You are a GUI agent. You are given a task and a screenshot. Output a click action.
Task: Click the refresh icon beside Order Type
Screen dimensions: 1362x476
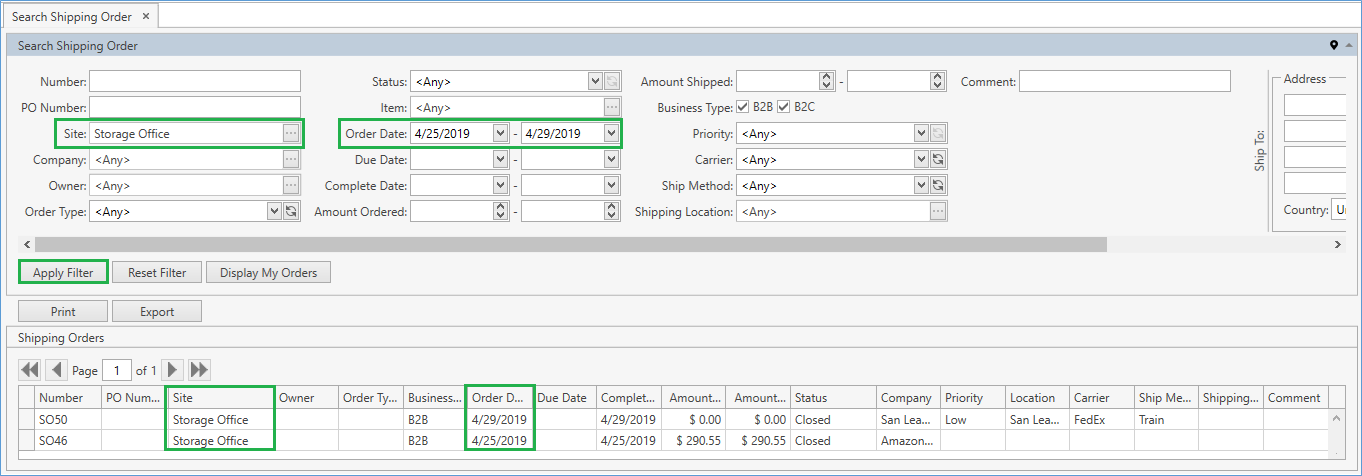pos(291,211)
